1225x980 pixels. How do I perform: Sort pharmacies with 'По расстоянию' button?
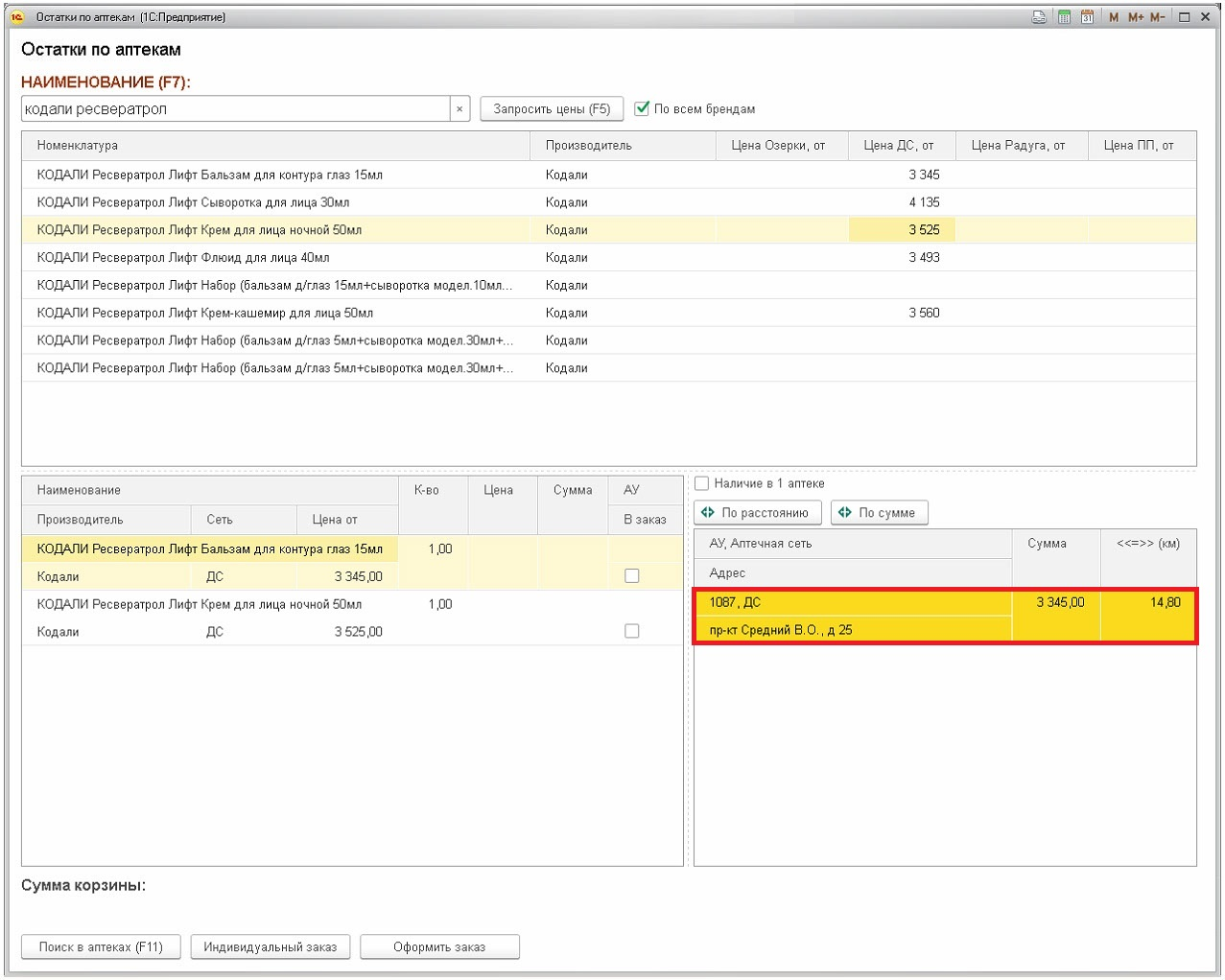pyautogui.click(x=757, y=513)
